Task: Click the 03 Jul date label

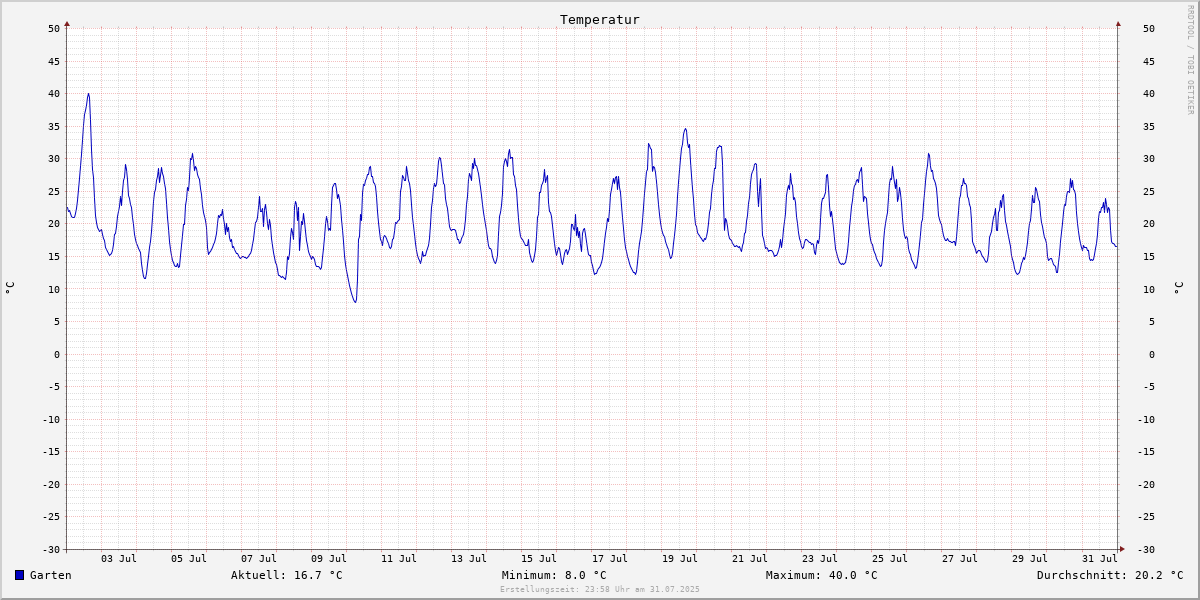Action: pos(119,559)
